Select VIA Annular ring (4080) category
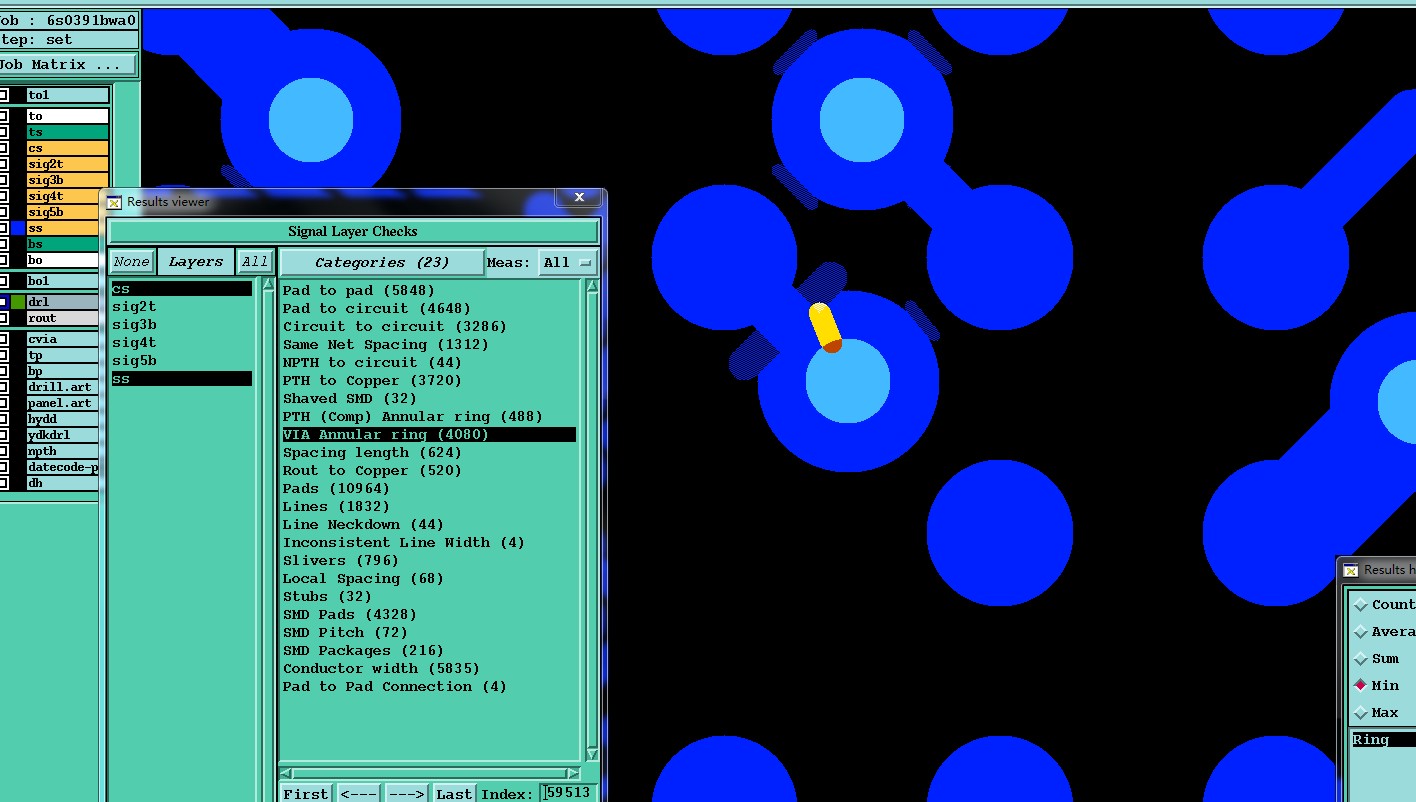This screenshot has width=1416, height=802. (429, 435)
